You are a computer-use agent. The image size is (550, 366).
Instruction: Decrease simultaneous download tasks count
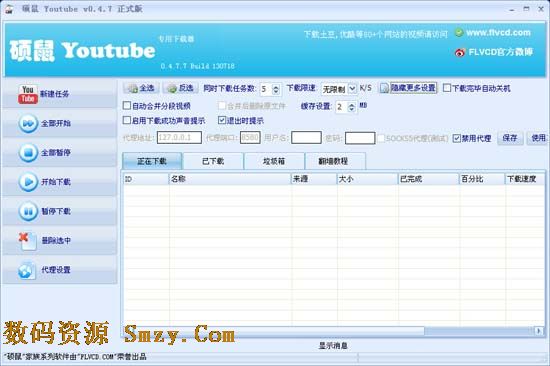276,92
